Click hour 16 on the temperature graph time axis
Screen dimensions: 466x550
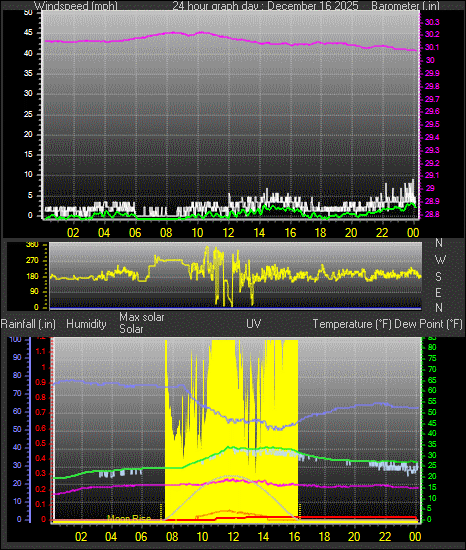294,537
